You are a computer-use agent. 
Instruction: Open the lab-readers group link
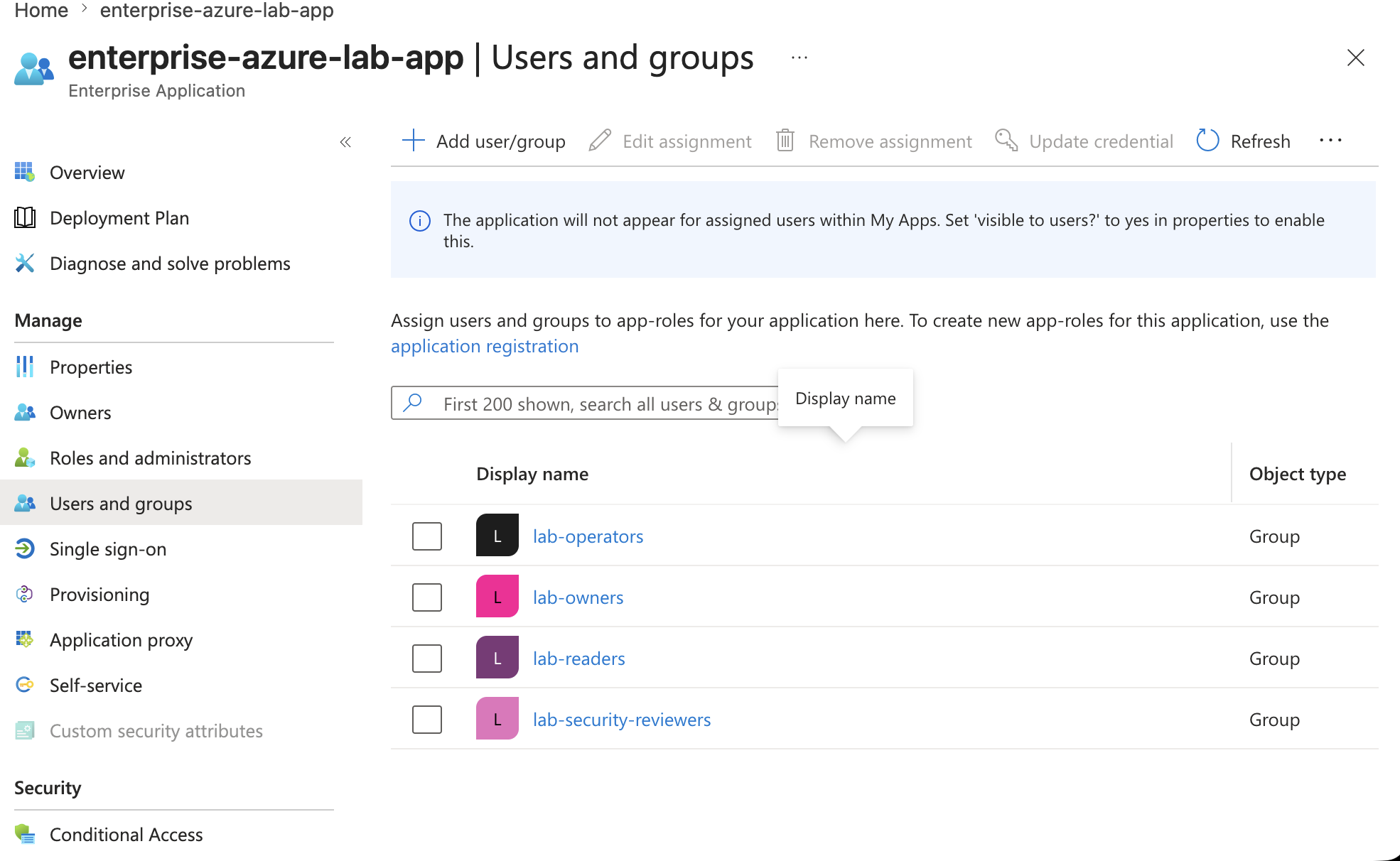(578, 659)
